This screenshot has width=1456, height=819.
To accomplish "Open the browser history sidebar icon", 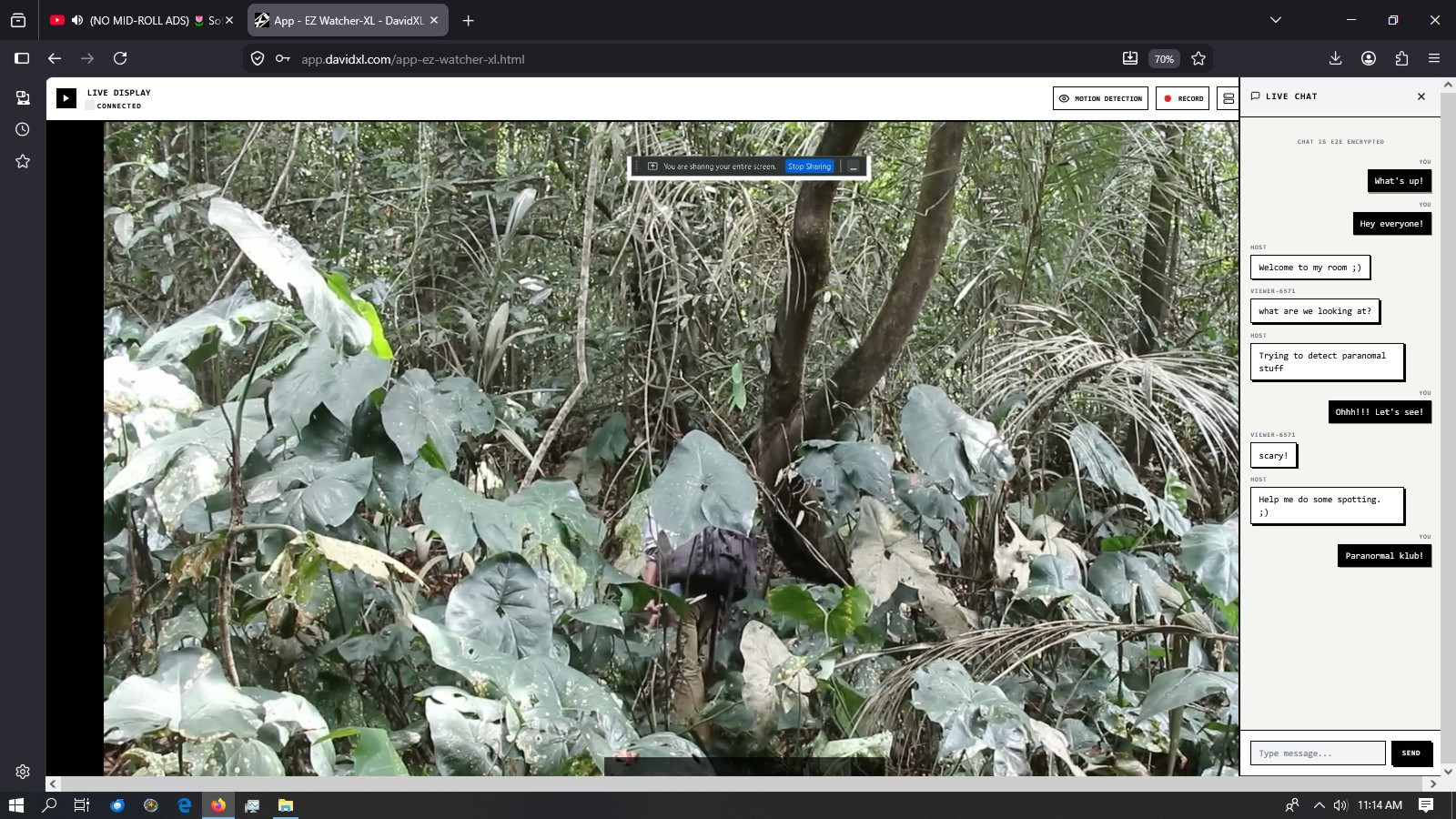I will point(23,129).
